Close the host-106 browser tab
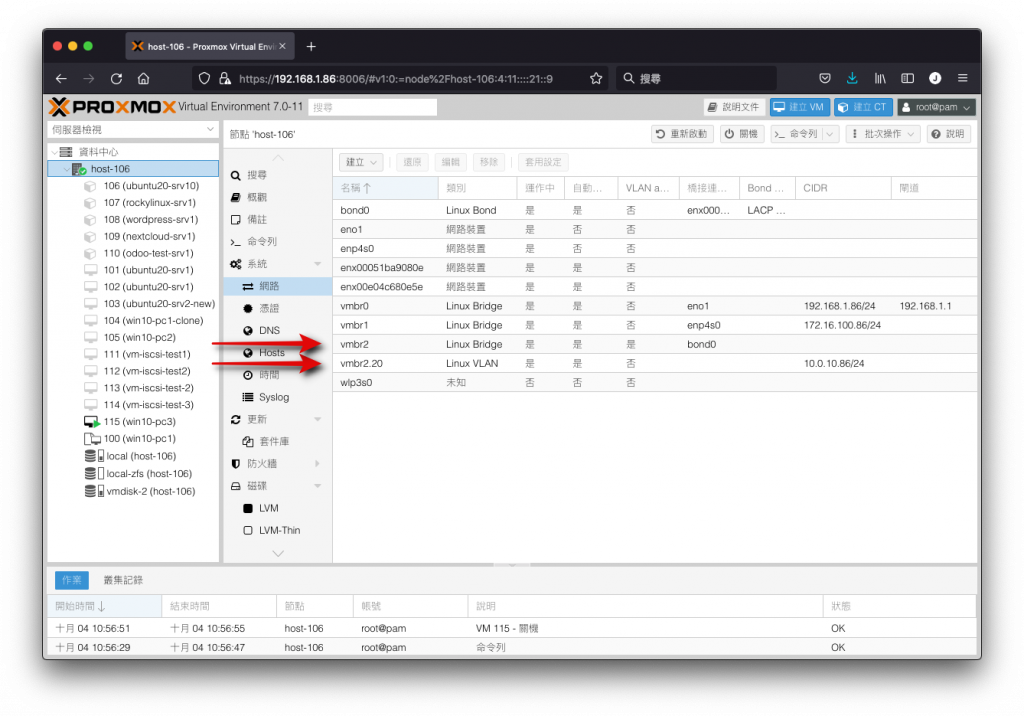Screen dimensions: 1024x716 click(282, 46)
